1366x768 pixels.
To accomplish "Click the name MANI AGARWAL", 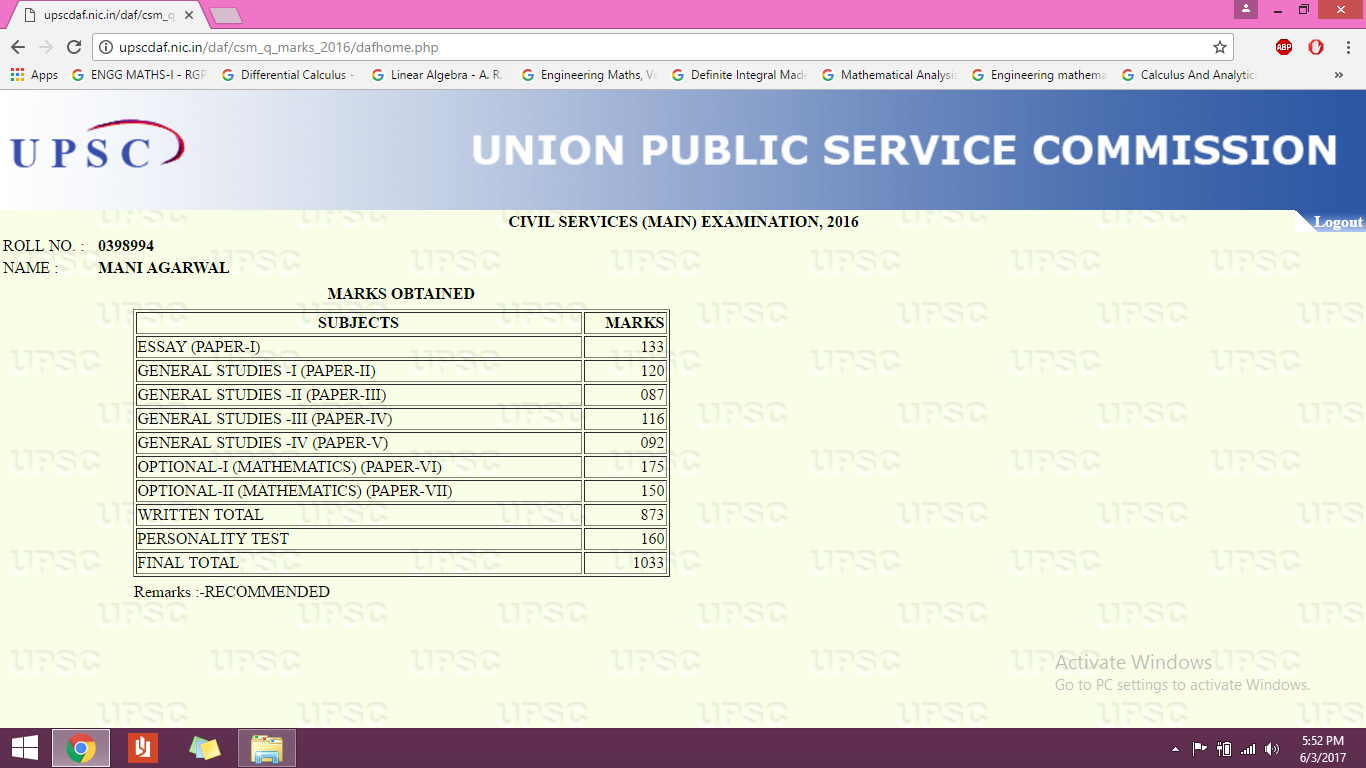I will (164, 268).
